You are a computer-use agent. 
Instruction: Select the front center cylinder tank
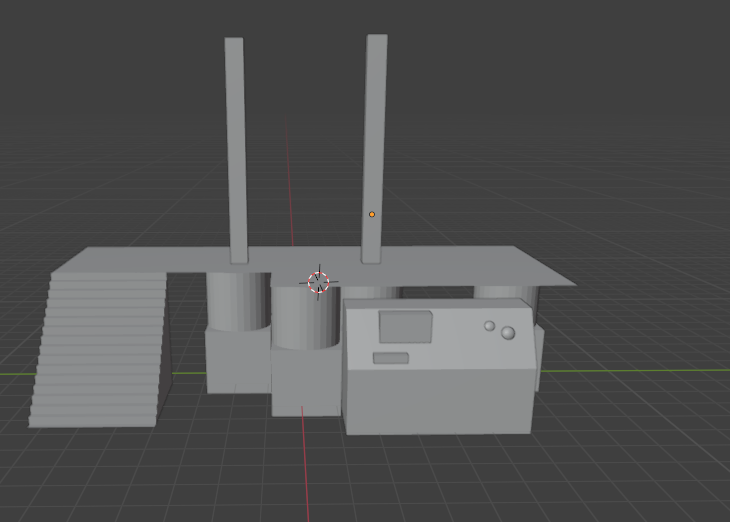point(304,320)
